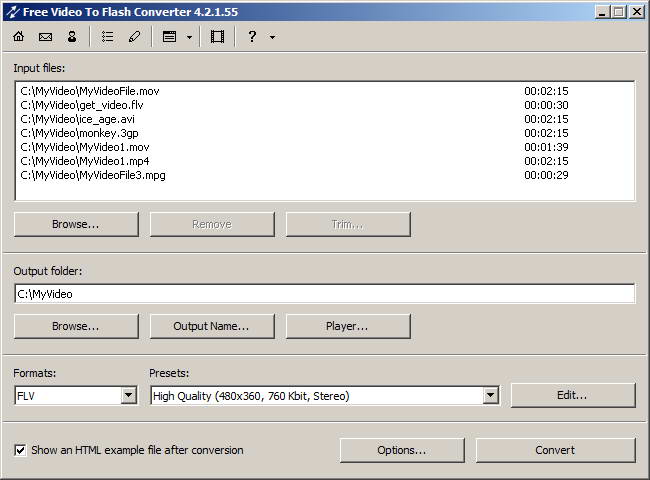Image resolution: width=650 pixels, height=480 pixels.
Task: Click Edit button next to presets
Action: (572, 395)
